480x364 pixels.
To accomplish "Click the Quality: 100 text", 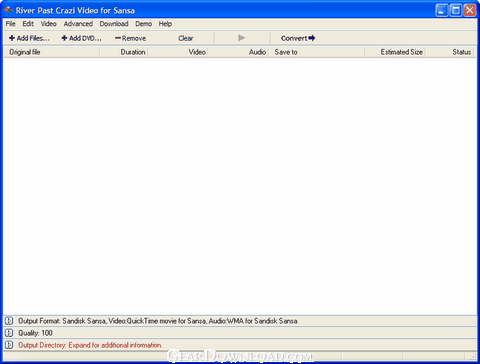I will click(x=35, y=333).
